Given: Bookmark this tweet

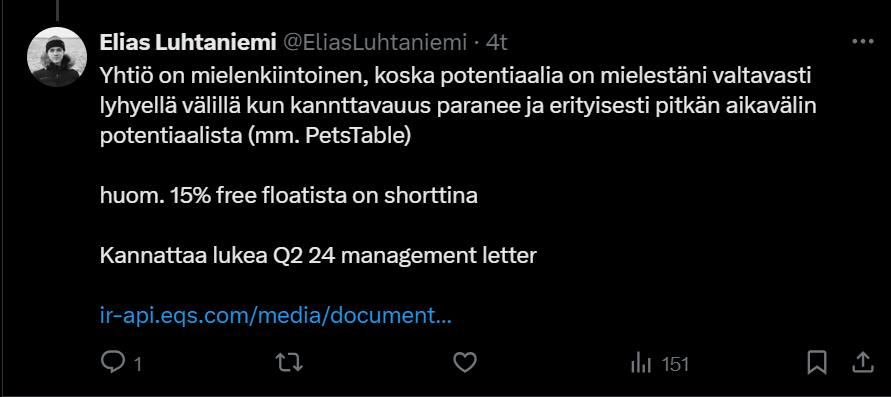Looking at the screenshot, I should tap(817, 362).
